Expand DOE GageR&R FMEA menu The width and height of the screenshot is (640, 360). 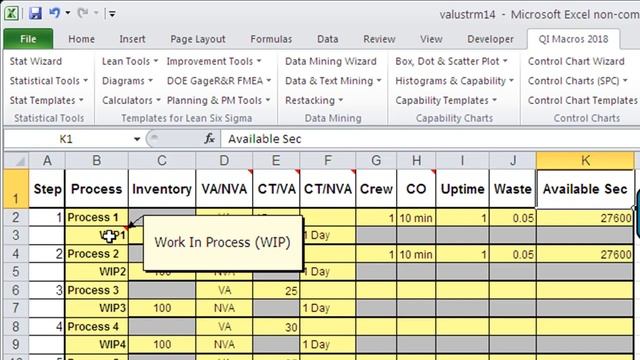click(219, 81)
